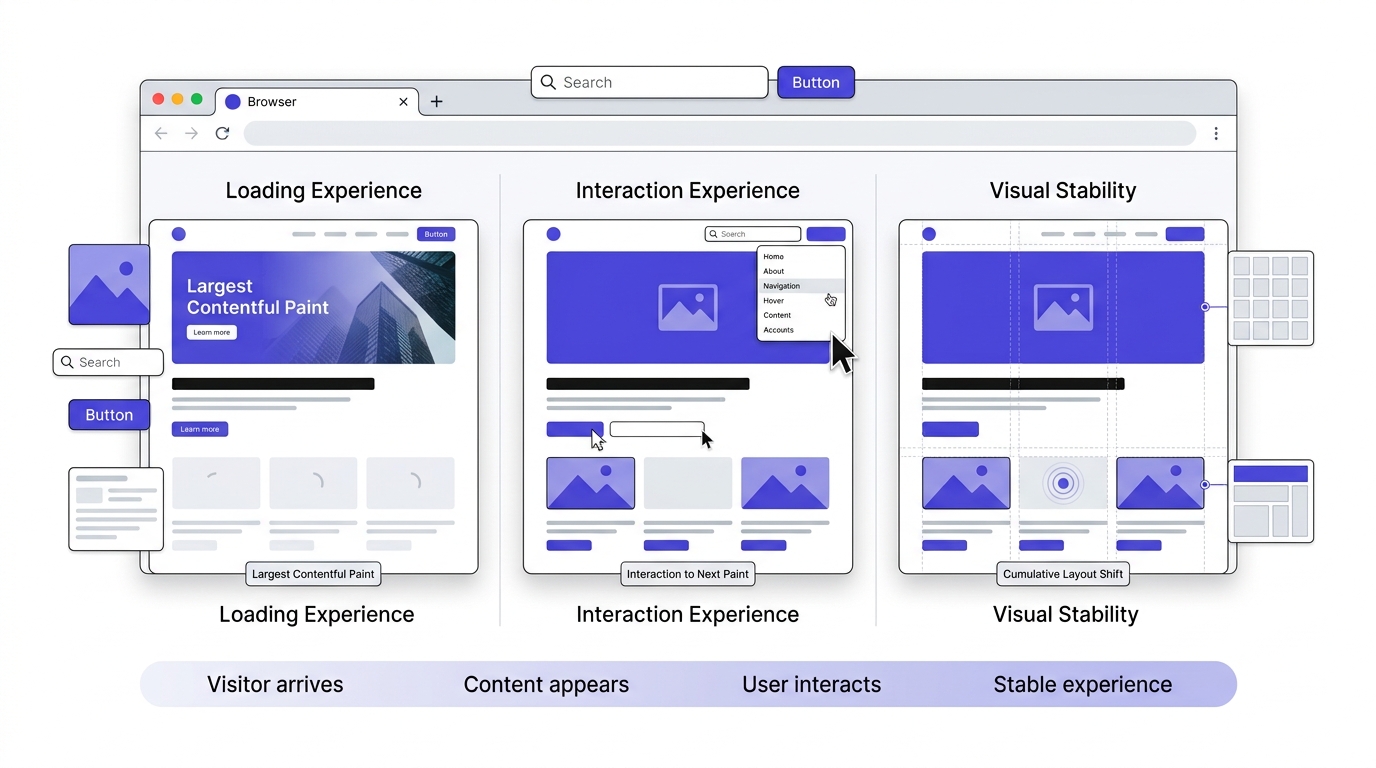Viewport: 1376px width, 768px height.
Task: Click the browser forward arrow
Action: [192, 133]
